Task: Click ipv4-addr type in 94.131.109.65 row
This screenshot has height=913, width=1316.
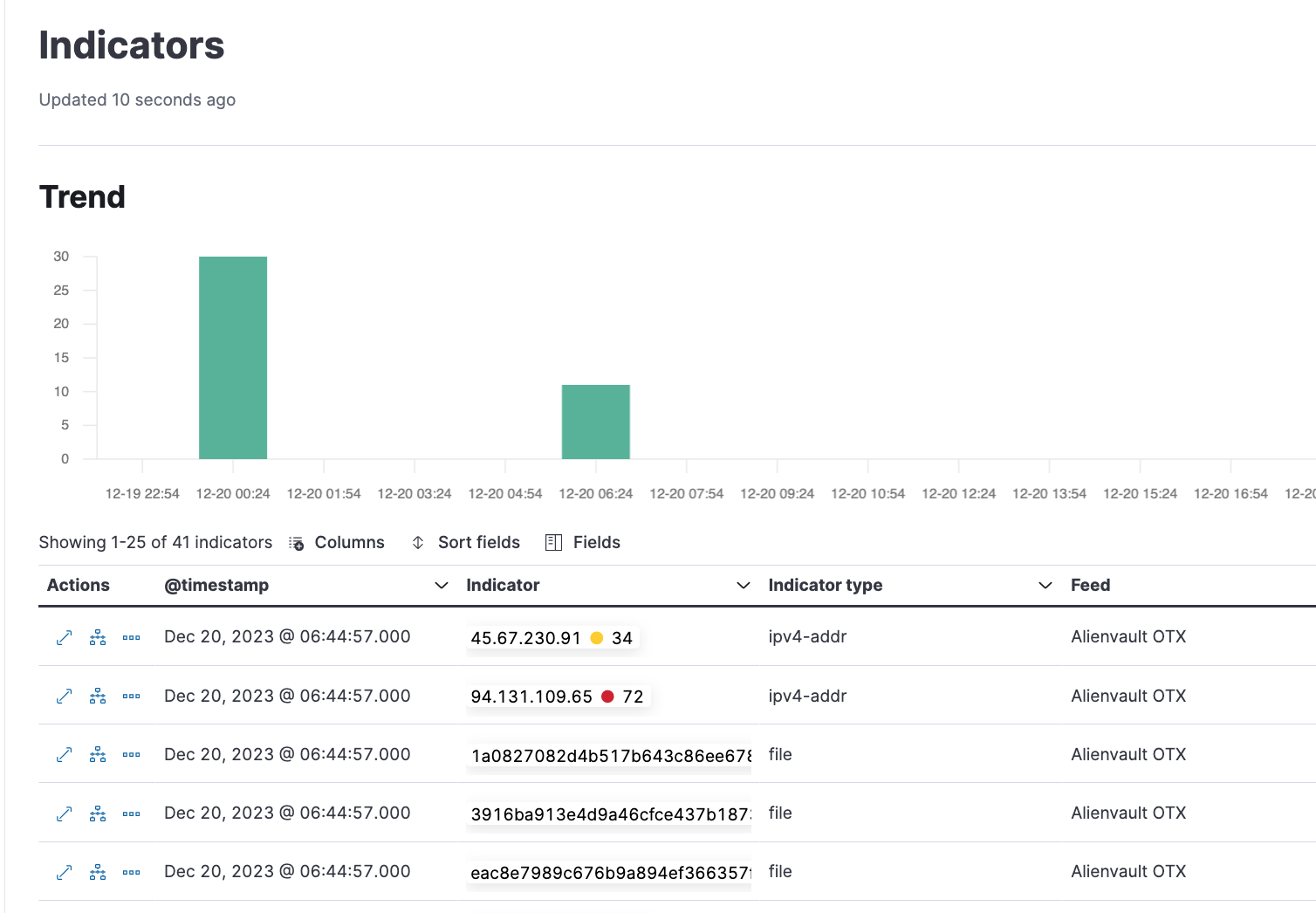Action: 807,696
